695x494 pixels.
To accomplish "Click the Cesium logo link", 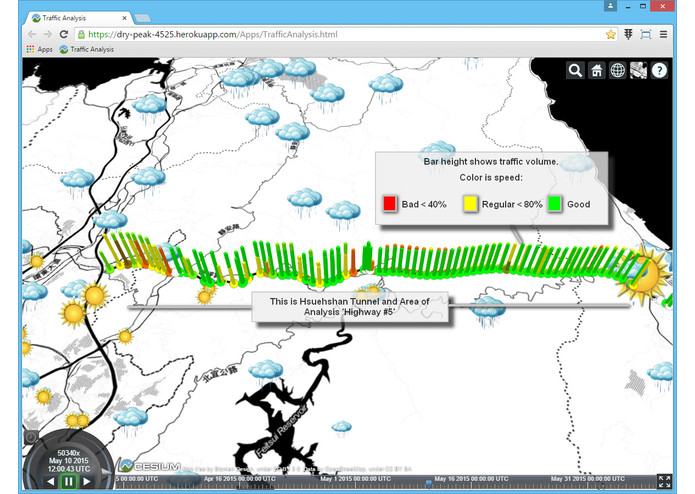I will [x=150, y=466].
